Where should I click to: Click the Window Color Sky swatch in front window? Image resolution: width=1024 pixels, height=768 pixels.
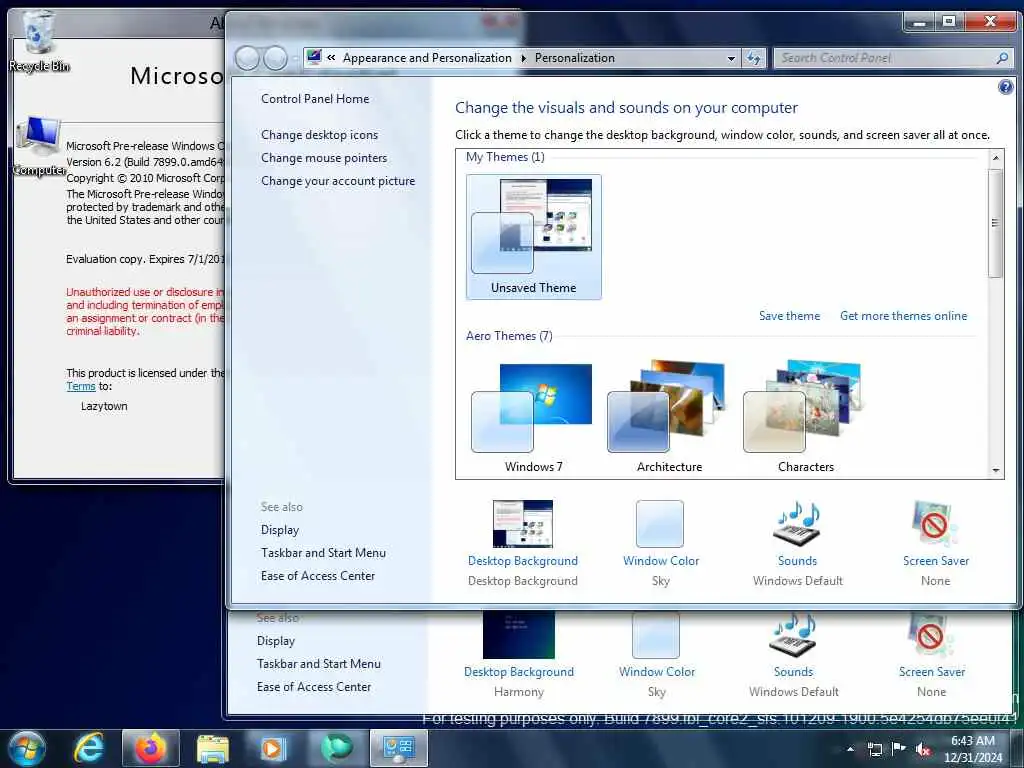click(x=660, y=524)
